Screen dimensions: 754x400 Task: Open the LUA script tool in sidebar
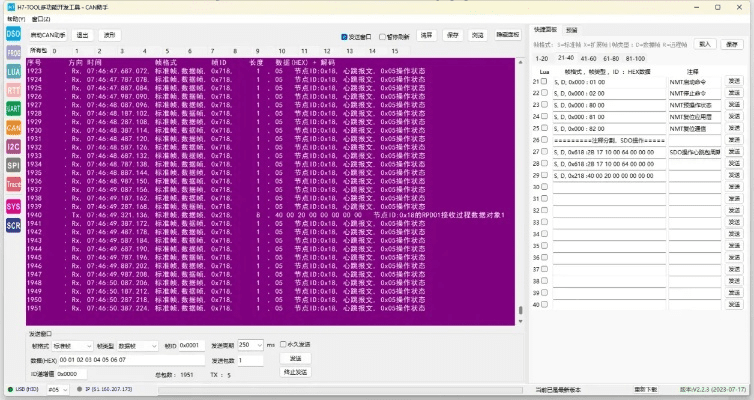[x=13, y=72]
